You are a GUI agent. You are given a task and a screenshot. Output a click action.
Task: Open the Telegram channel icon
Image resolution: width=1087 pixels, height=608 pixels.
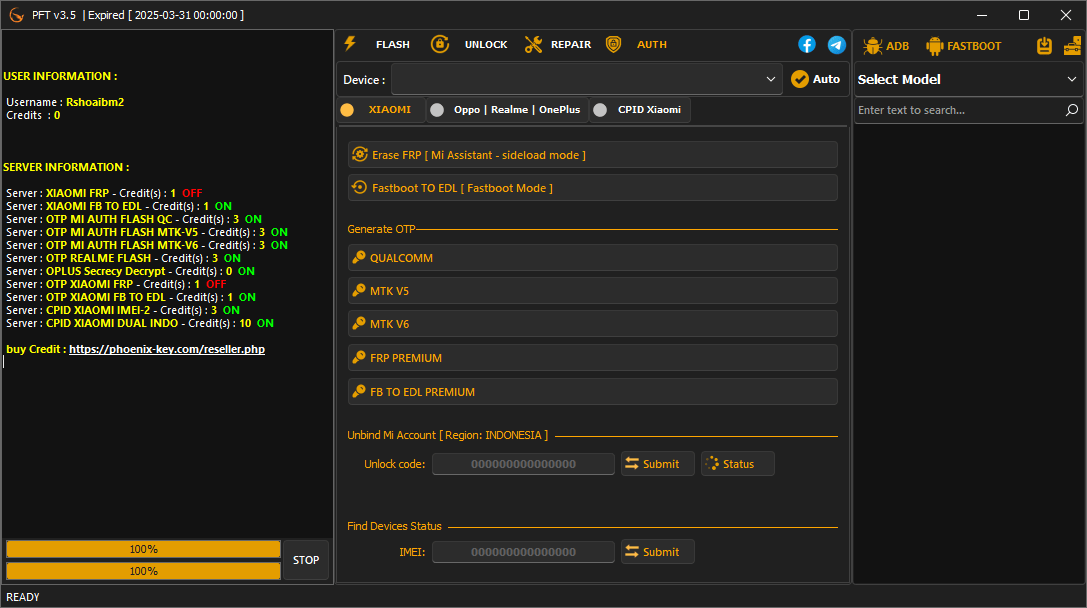tap(837, 44)
